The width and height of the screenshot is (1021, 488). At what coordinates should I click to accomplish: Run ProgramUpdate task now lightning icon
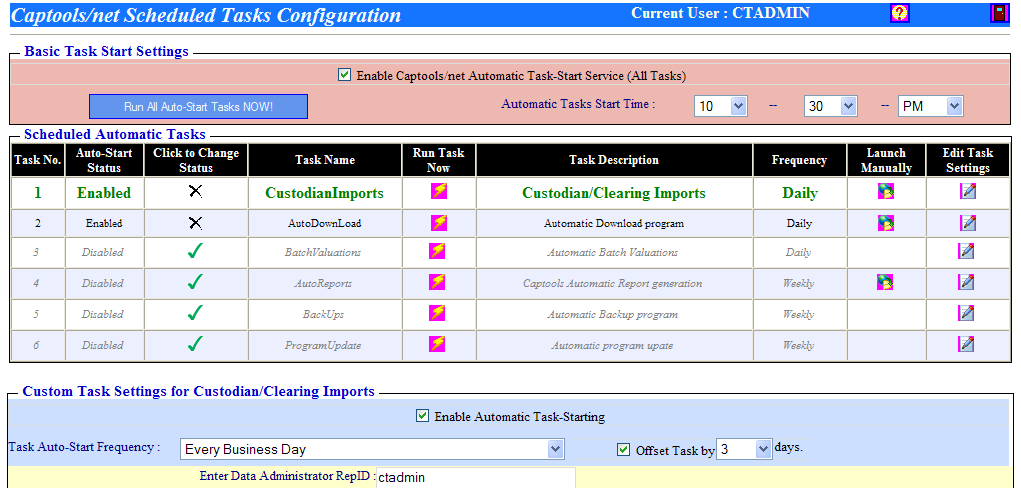point(437,344)
